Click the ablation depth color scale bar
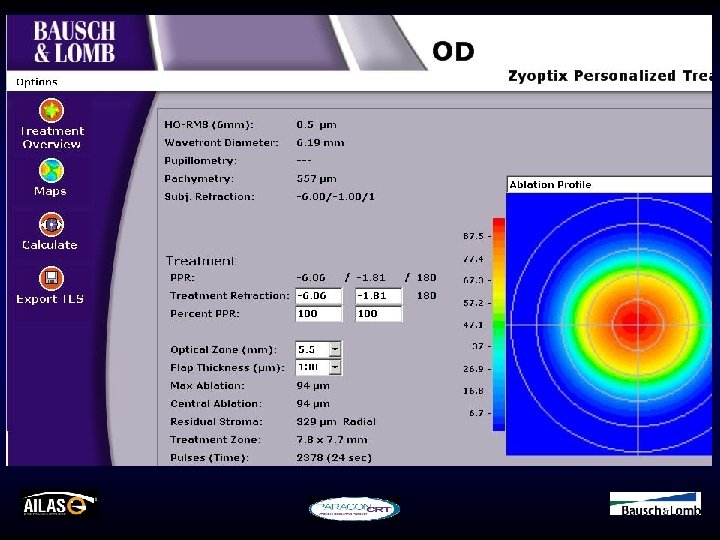 [x=499, y=325]
